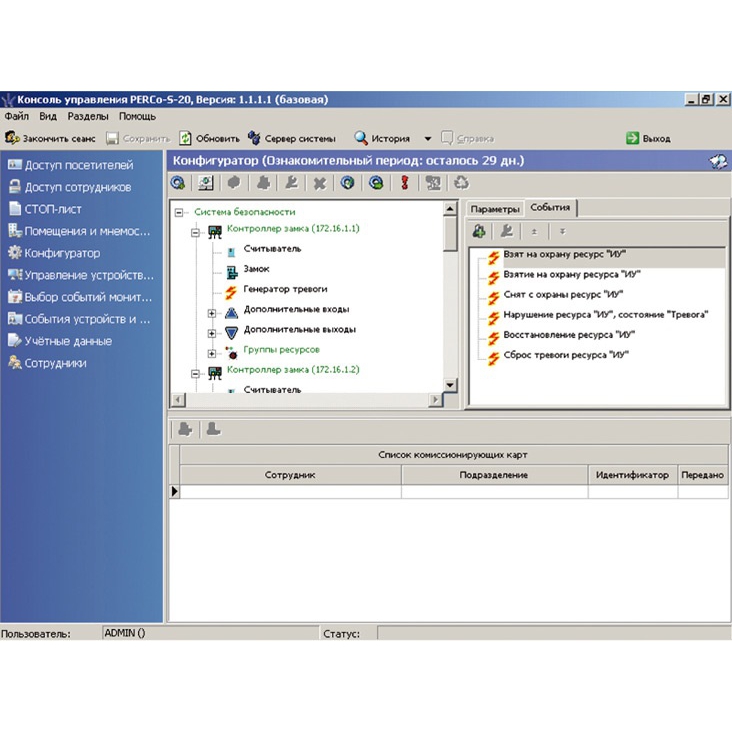Select event Сброс тревоги ресурса "ИУ"

[x=566, y=355]
